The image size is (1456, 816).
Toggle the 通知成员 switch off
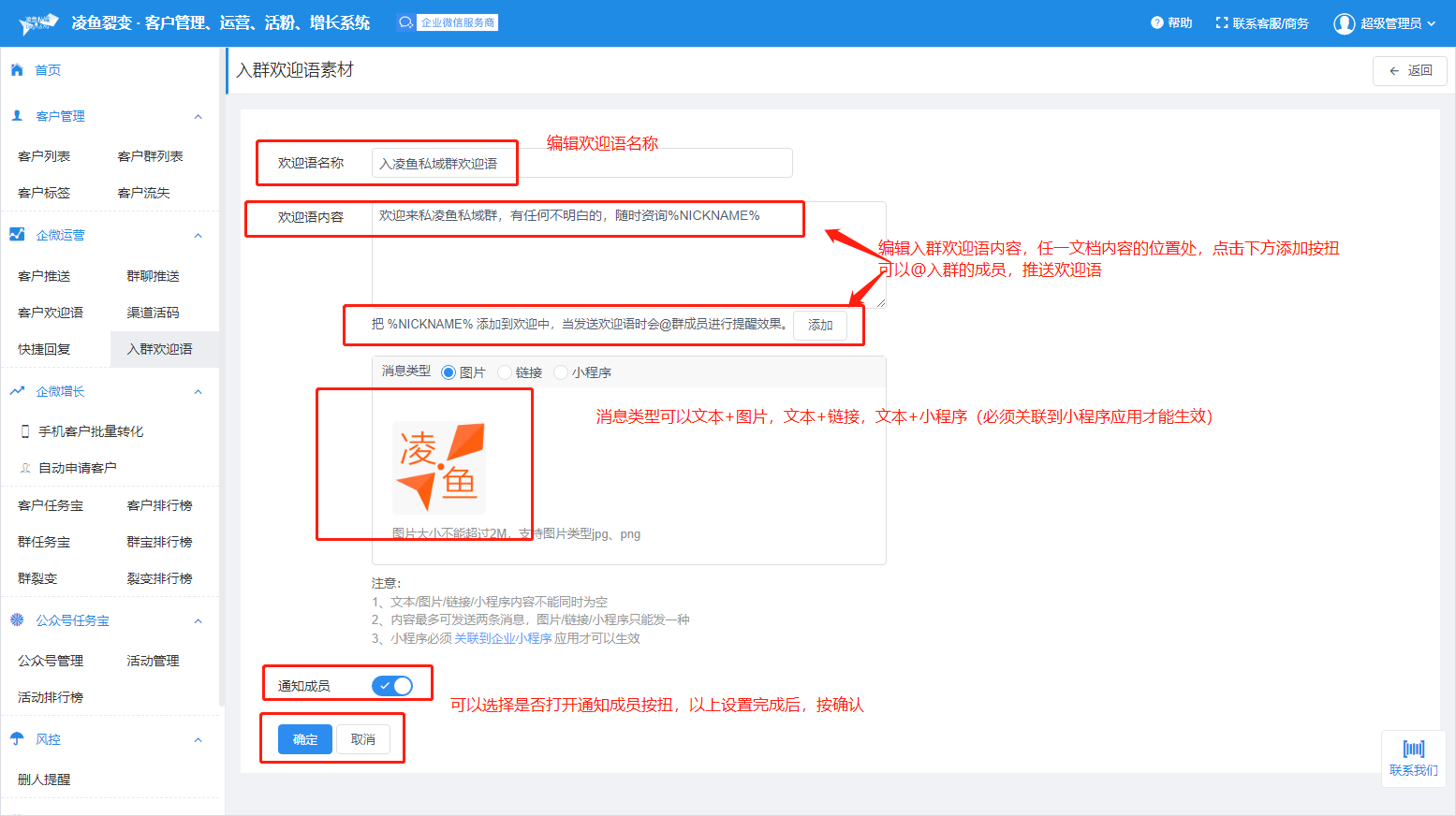[392, 686]
